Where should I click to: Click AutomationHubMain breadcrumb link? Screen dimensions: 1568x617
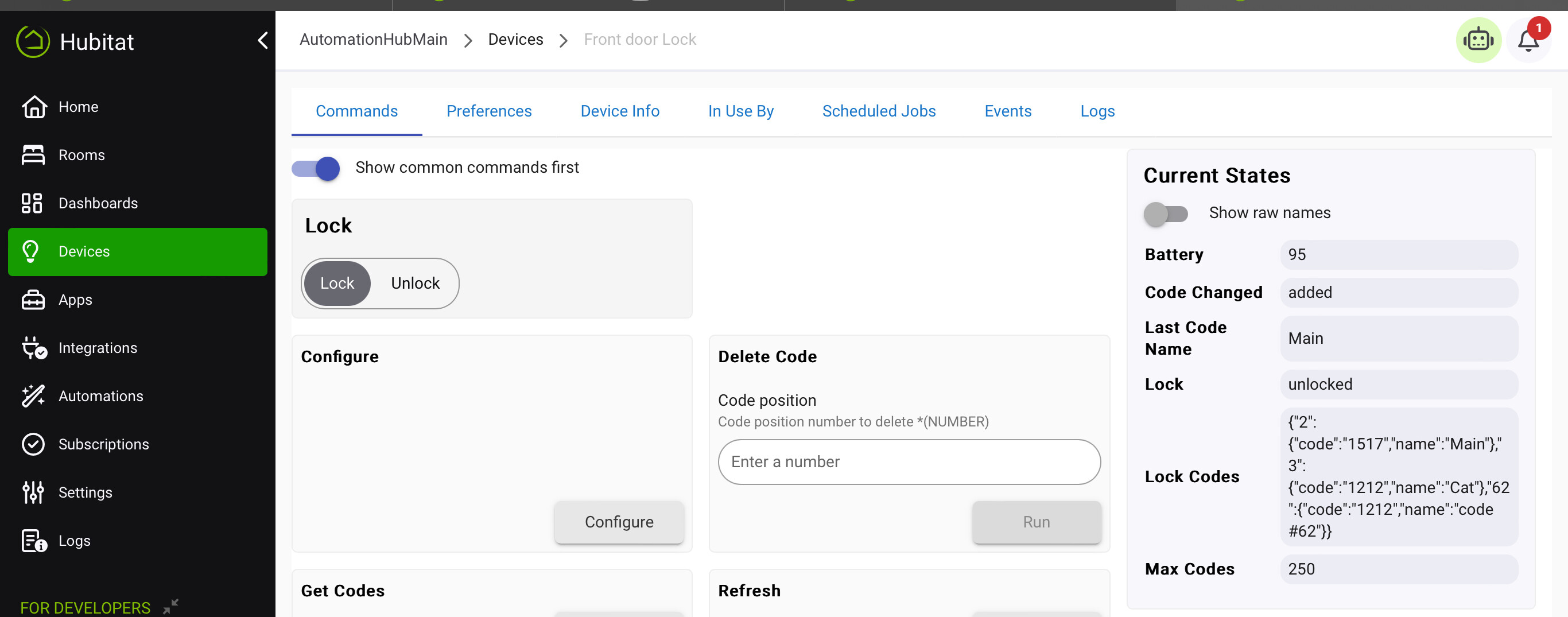(373, 40)
